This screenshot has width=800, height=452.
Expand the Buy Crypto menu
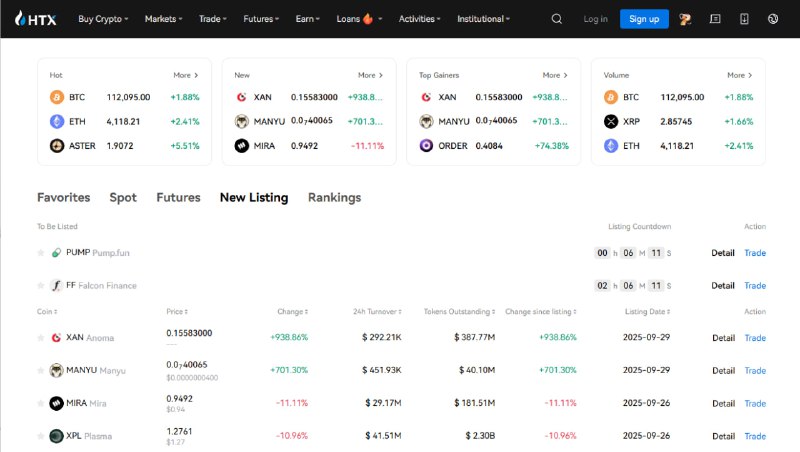click(x=103, y=19)
